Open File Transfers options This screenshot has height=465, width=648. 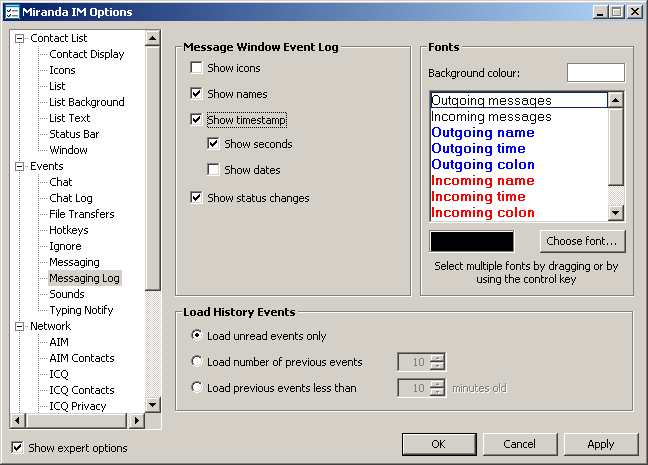(x=82, y=214)
